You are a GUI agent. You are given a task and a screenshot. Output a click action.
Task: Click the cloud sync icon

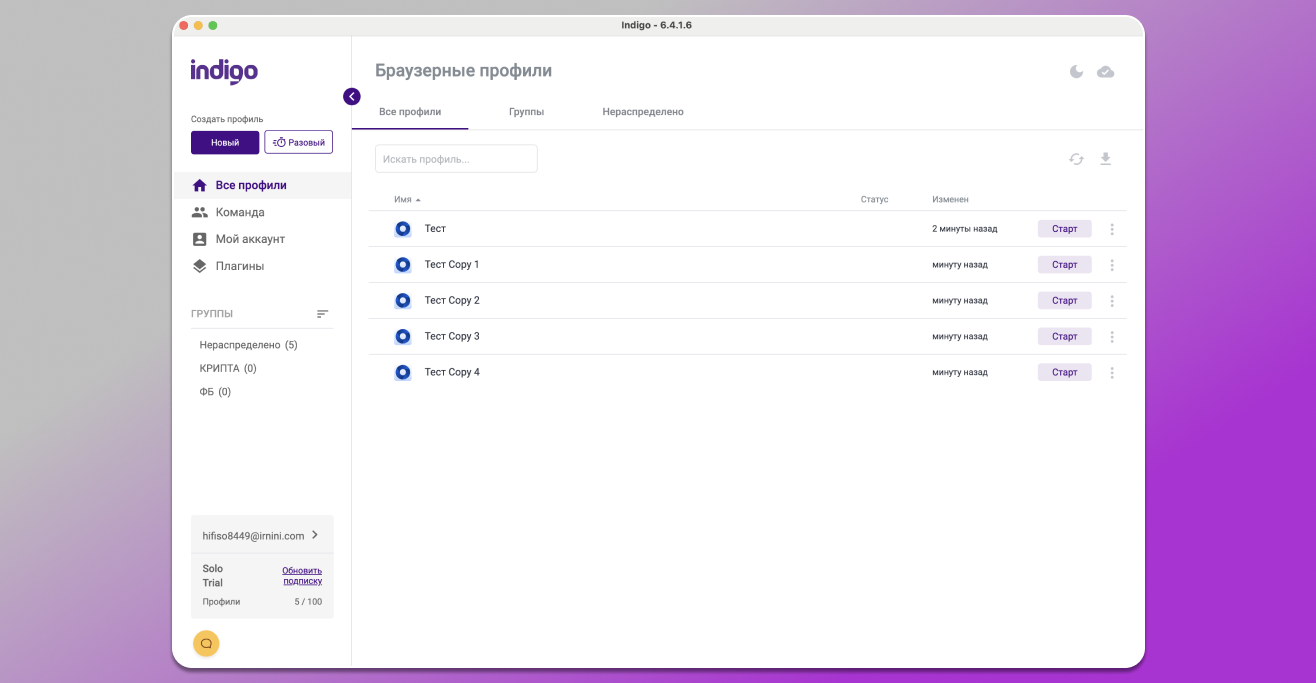[1105, 72]
